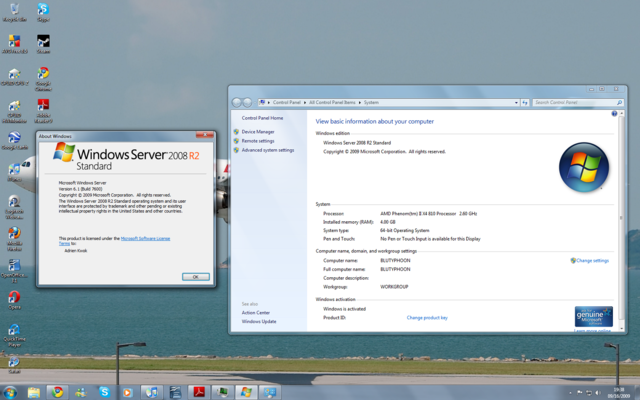Screen dimensions: 640x400
Task: Launch Safari from the desktop
Action: coord(14,364)
